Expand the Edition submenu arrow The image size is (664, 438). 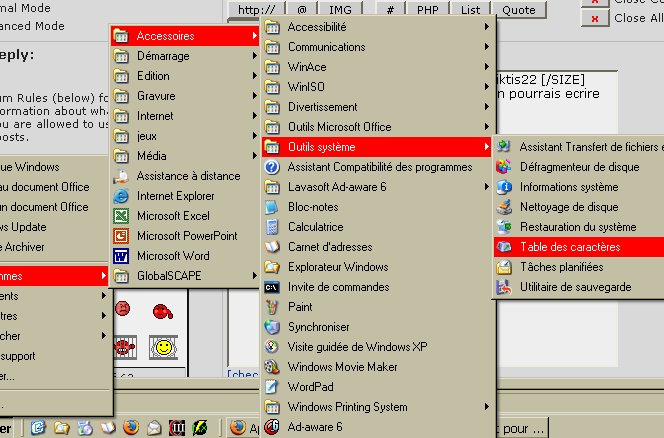click(x=255, y=75)
